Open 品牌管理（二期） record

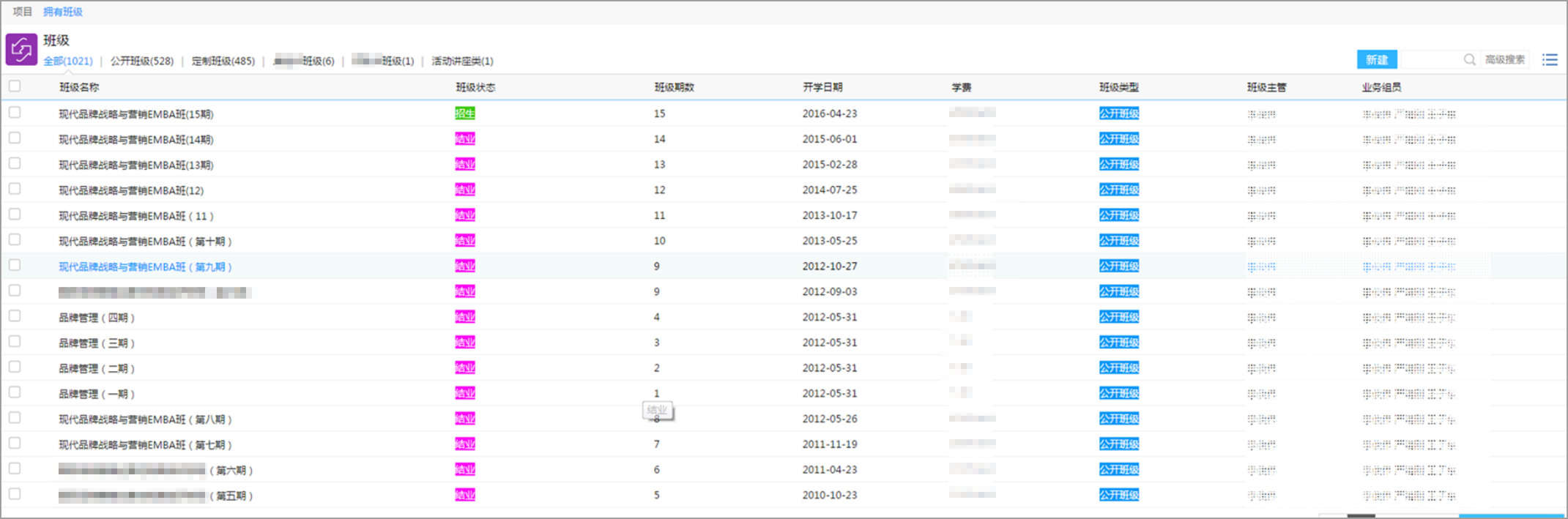pos(97,368)
